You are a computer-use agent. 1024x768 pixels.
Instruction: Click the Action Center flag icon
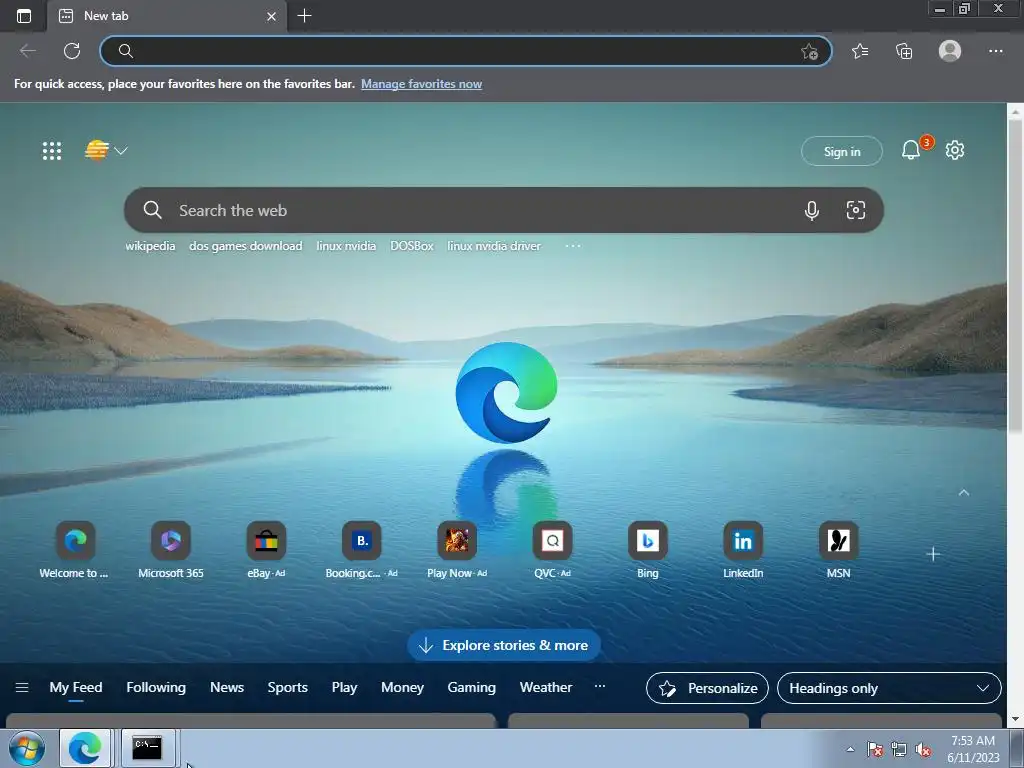click(874, 750)
